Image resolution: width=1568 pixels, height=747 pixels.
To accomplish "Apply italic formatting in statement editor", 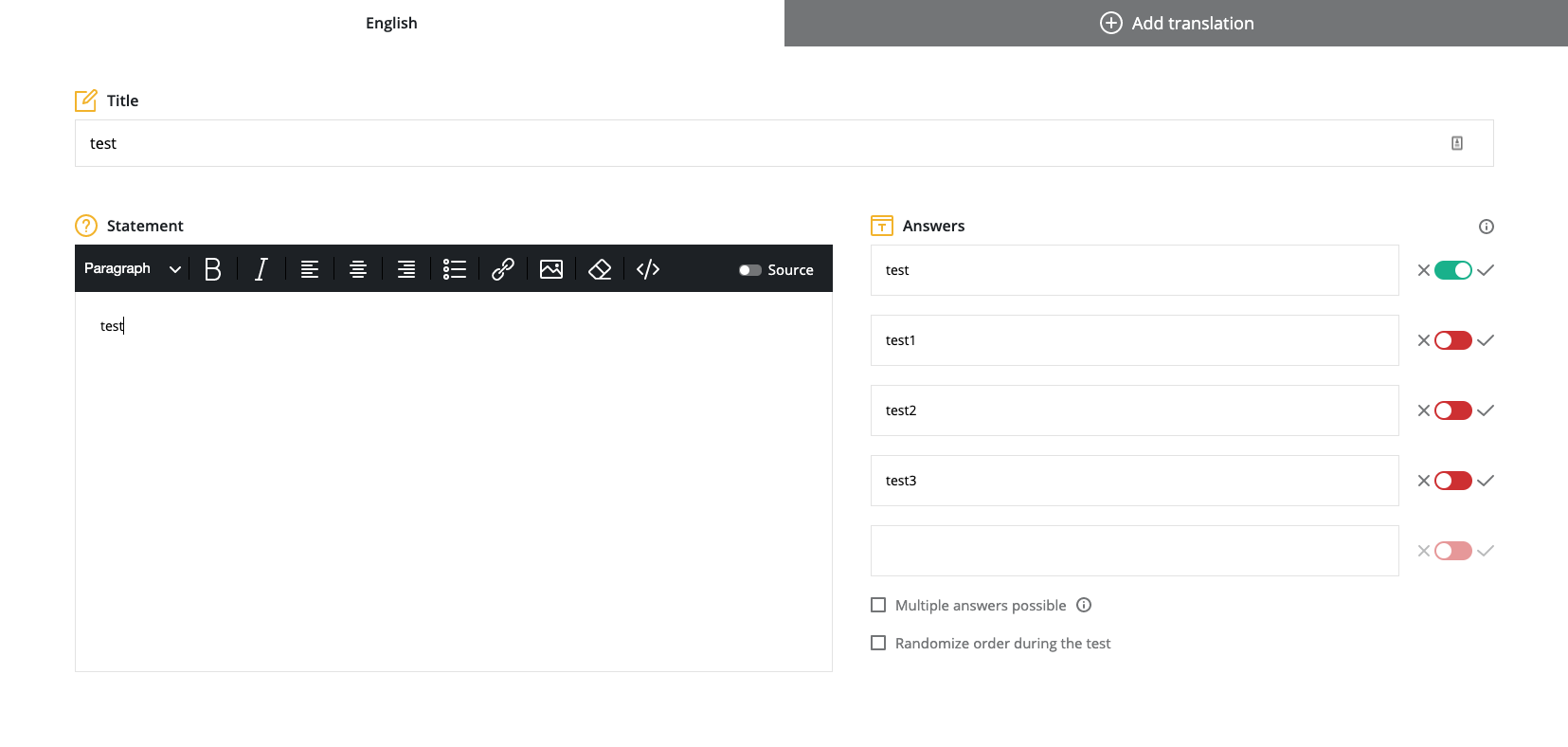I will click(x=261, y=269).
